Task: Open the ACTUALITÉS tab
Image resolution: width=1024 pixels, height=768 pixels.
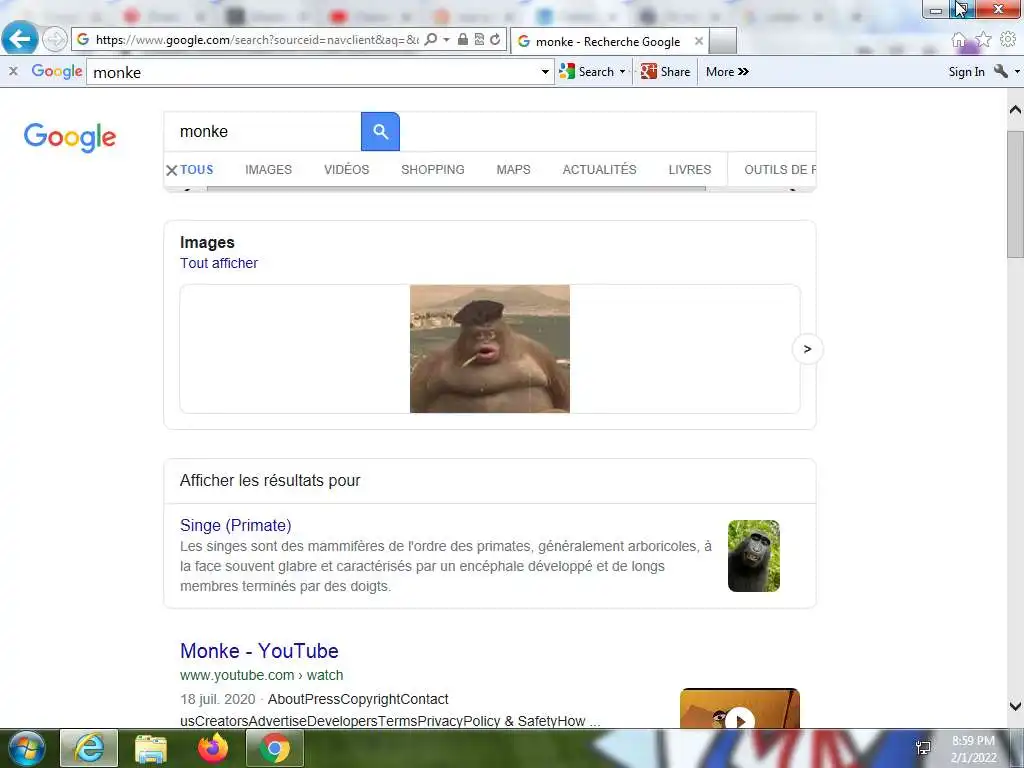Action: click(x=600, y=170)
